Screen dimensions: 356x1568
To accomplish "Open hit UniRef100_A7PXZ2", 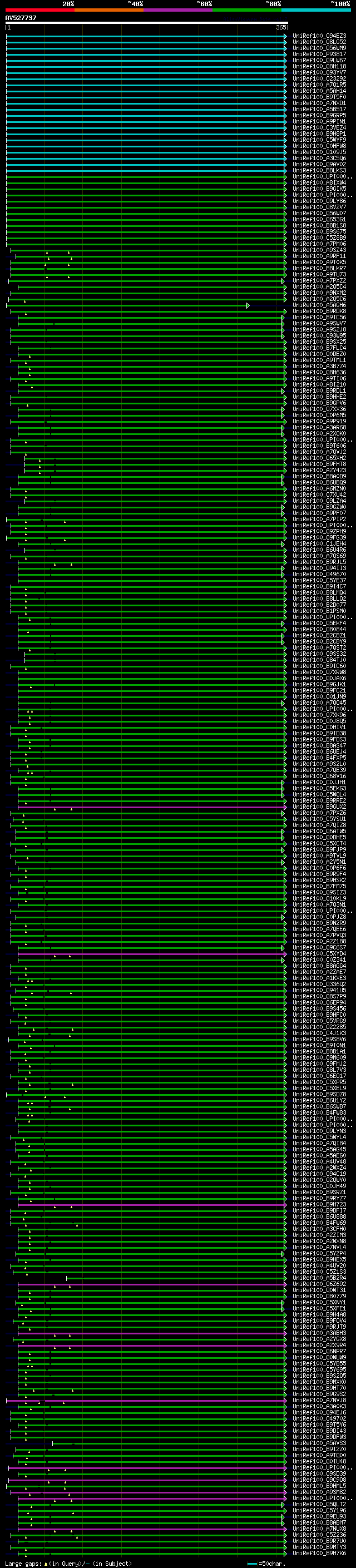I will click(x=319, y=280).
